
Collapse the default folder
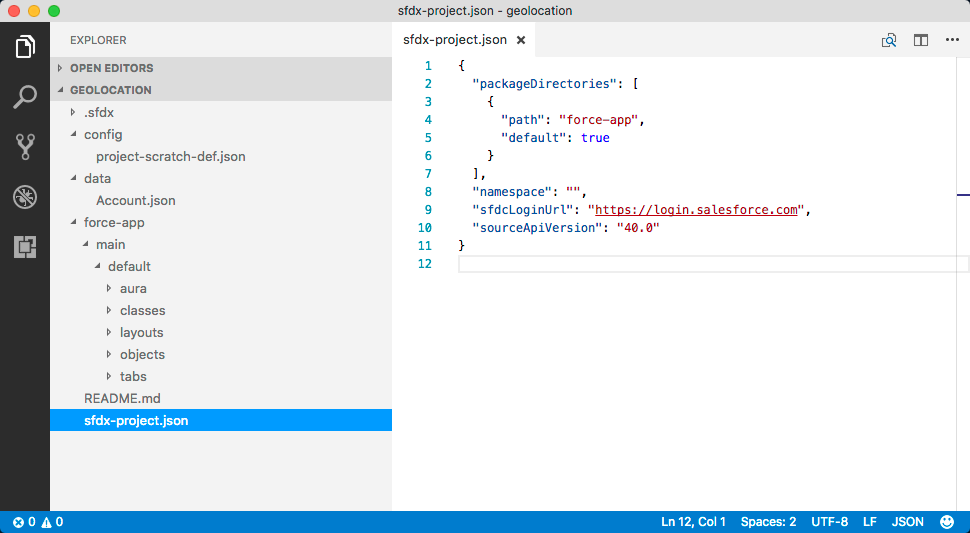[98, 266]
